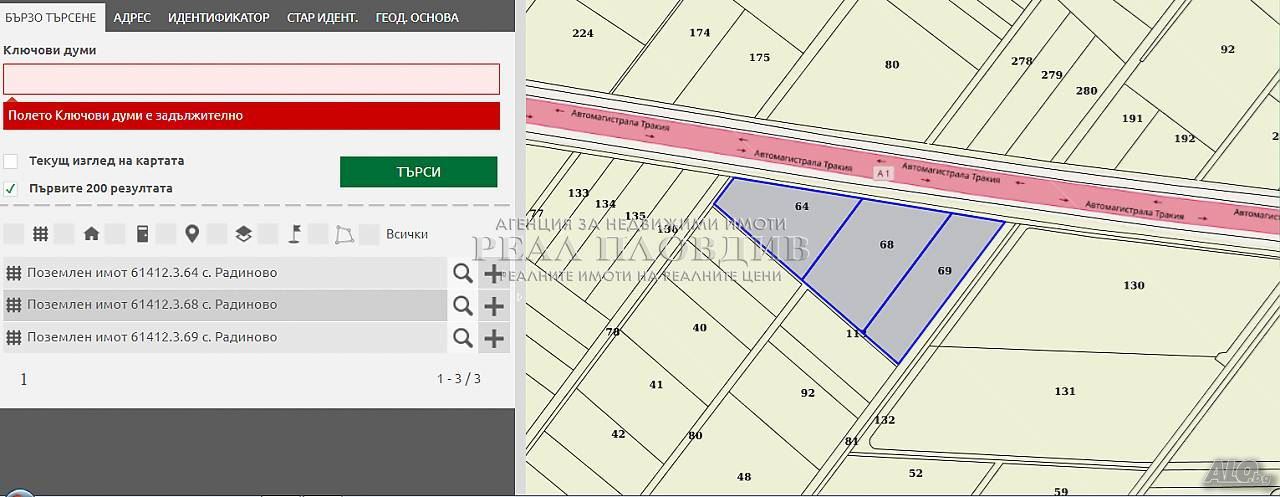Open the ИДЕНТИФИКАТОР tab
This screenshot has height=497, width=1280.
click(x=218, y=17)
